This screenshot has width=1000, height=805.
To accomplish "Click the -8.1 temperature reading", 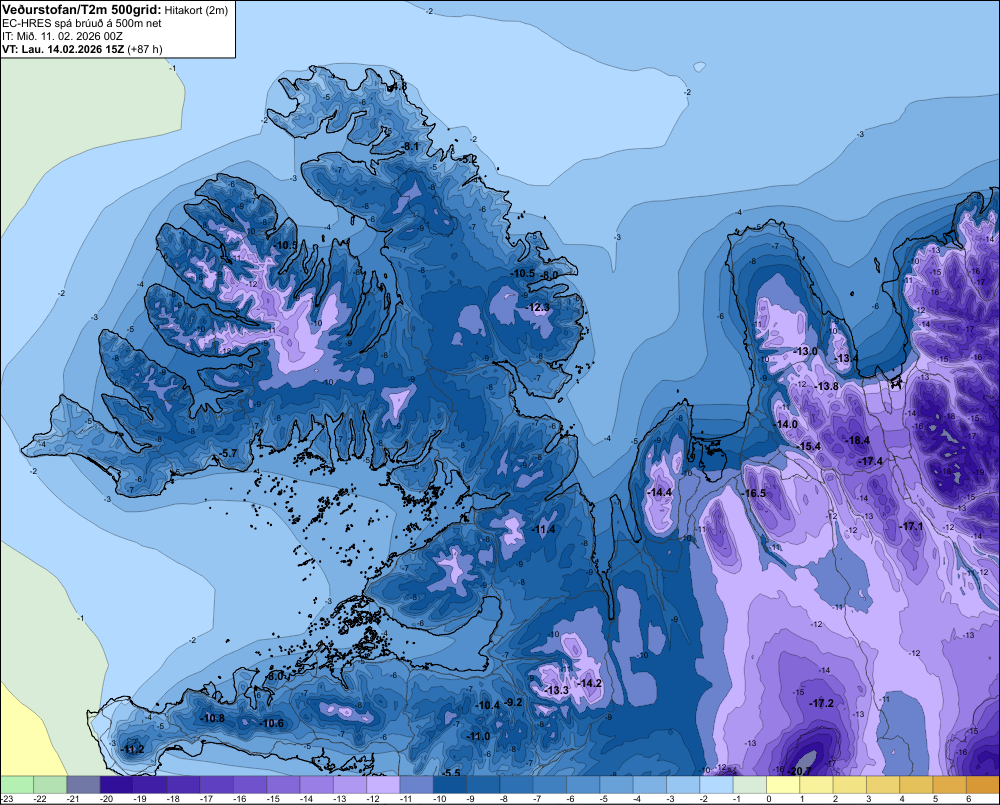I will (x=409, y=147).
